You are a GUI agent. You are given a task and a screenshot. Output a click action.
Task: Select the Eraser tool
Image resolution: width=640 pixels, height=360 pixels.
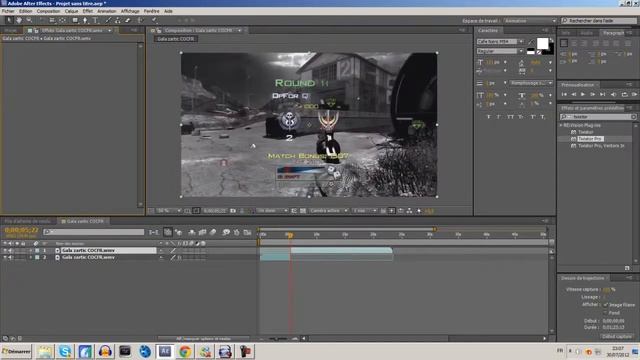128,20
